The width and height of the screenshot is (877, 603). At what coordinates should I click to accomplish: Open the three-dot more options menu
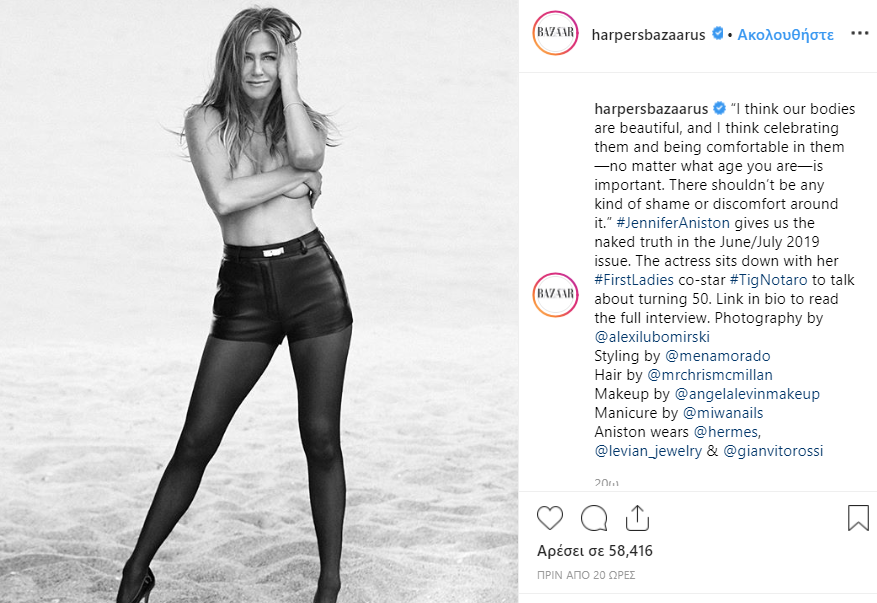pyautogui.click(x=860, y=34)
